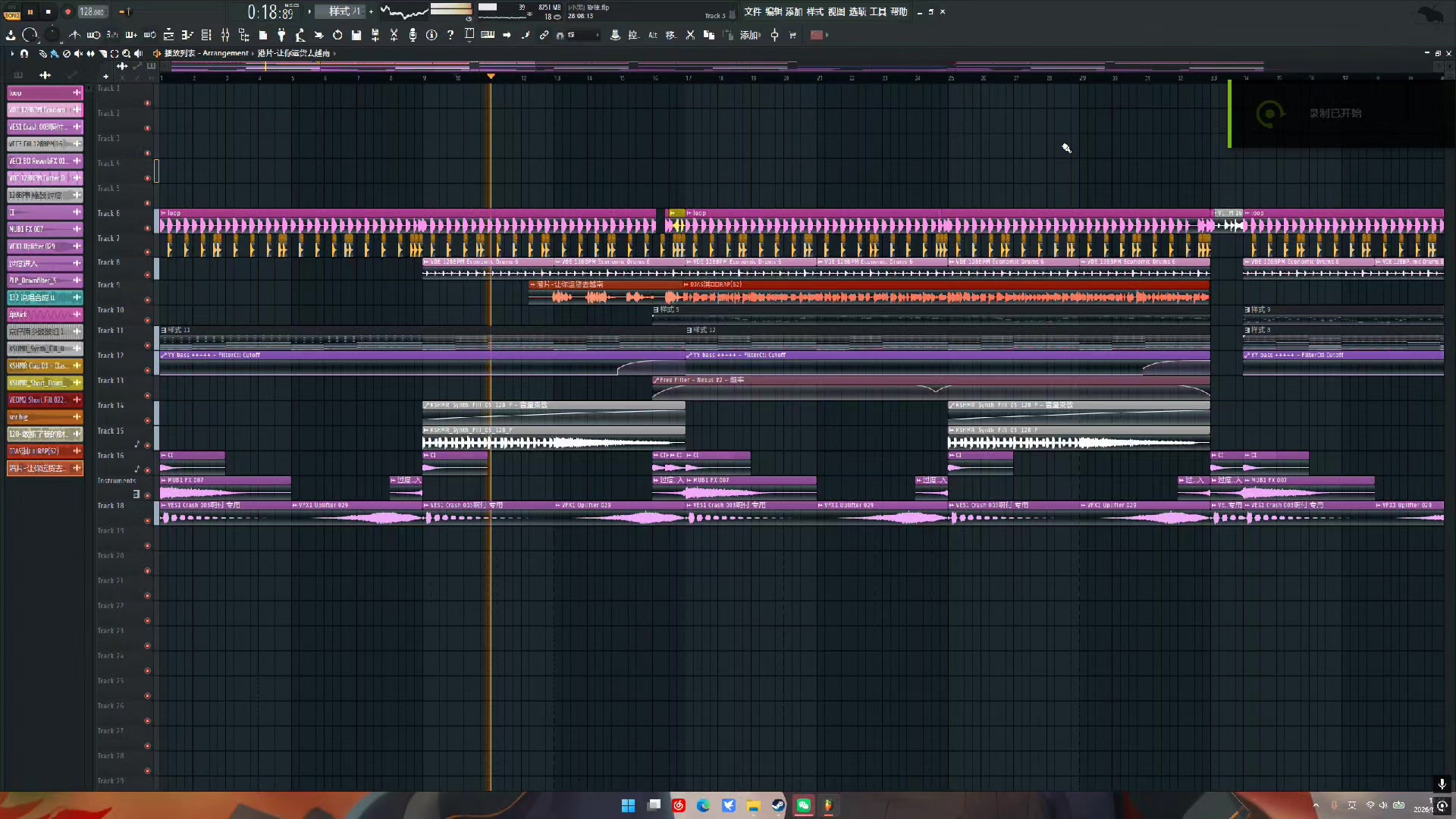The width and height of the screenshot is (1456, 819).
Task: Mute Track 9 via its toggle dot
Action: (147, 300)
